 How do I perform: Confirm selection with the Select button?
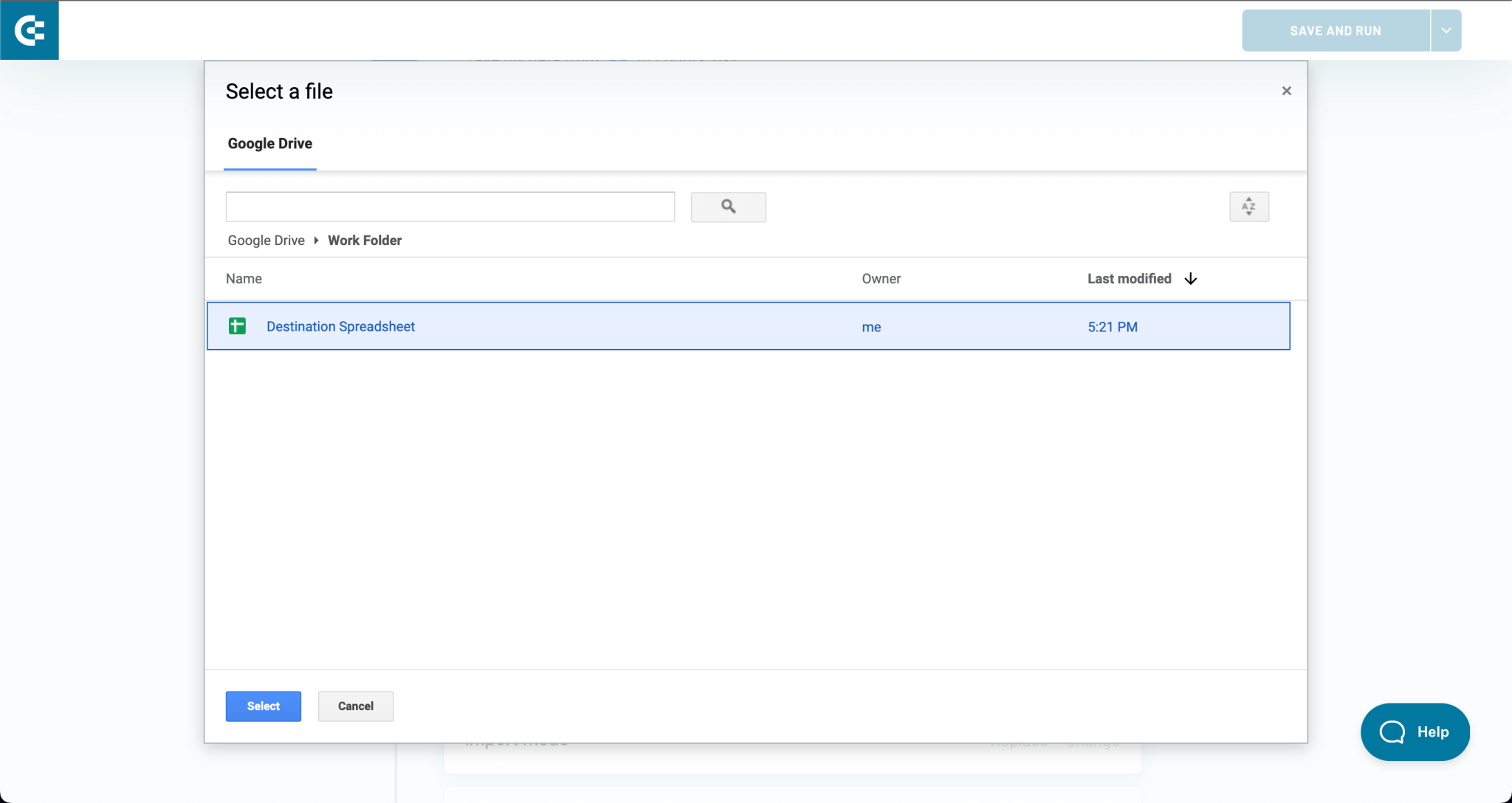click(x=263, y=706)
